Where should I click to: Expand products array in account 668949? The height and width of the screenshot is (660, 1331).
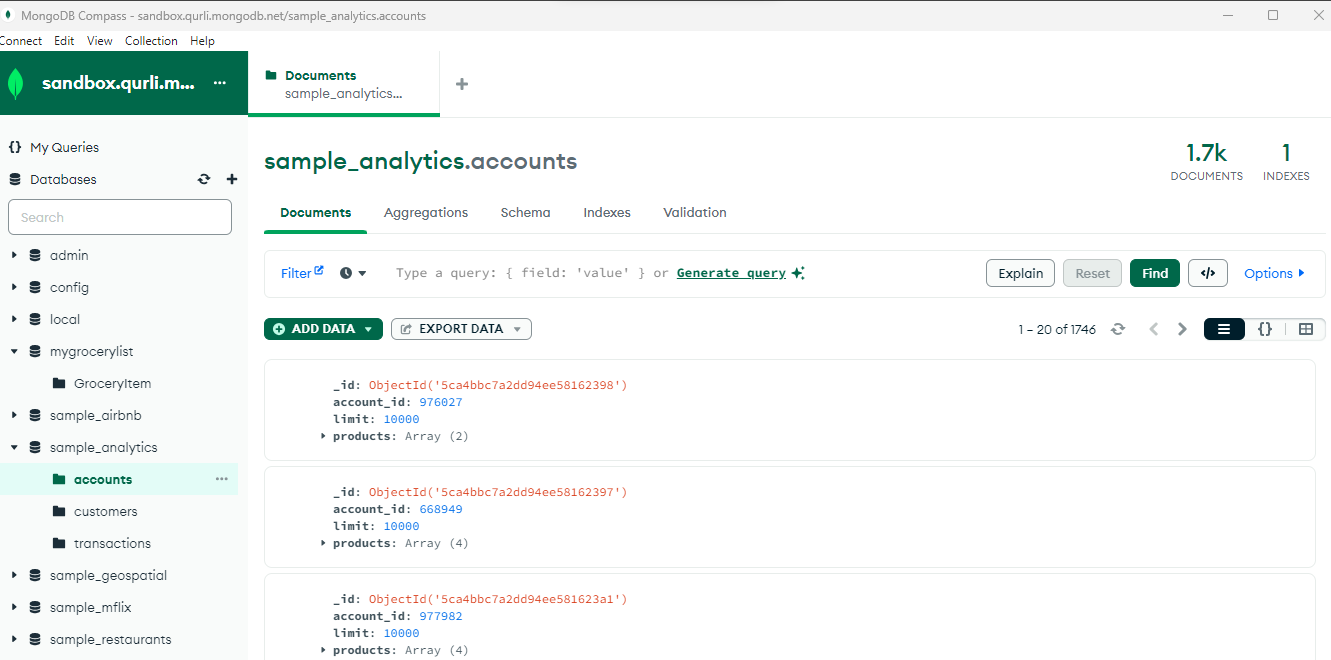click(x=323, y=543)
